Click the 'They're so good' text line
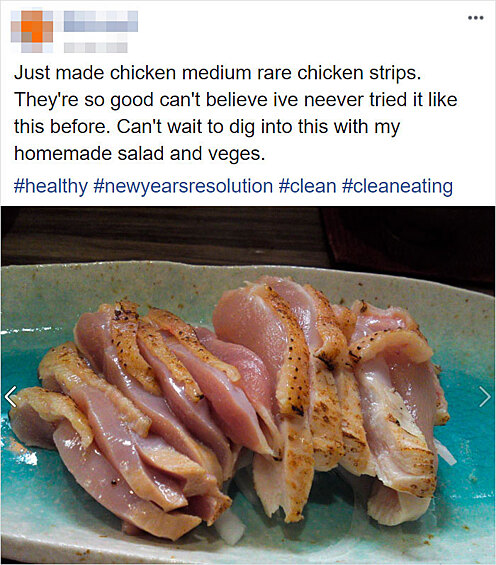The image size is (496, 565). [236, 100]
